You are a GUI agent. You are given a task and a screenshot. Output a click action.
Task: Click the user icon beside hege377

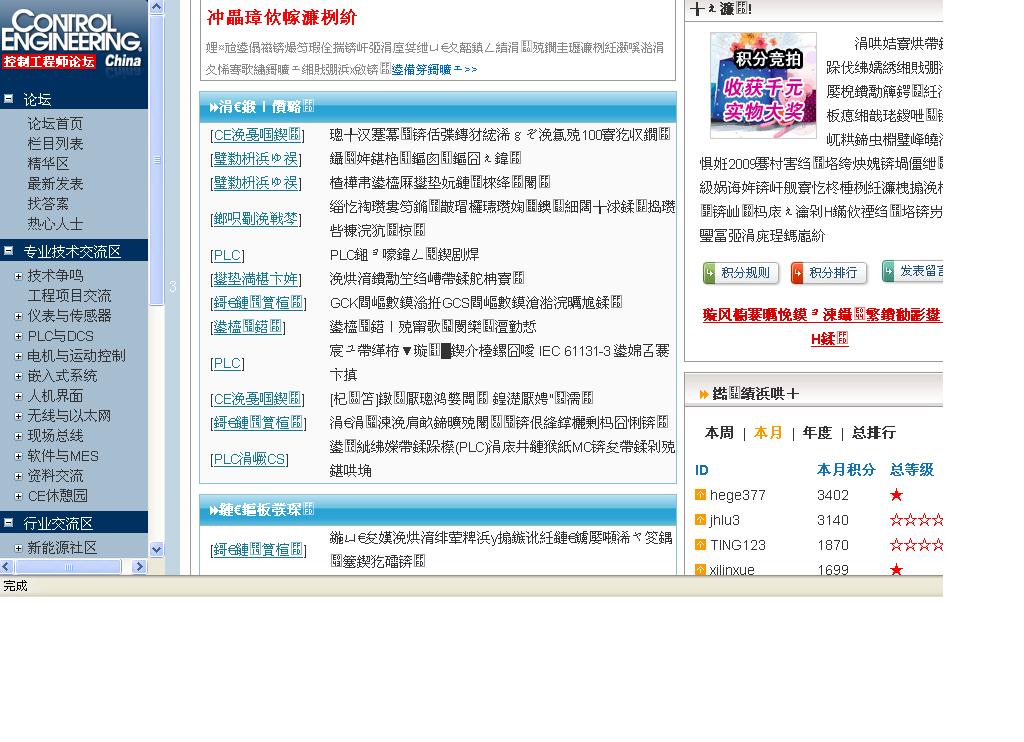point(700,495)
